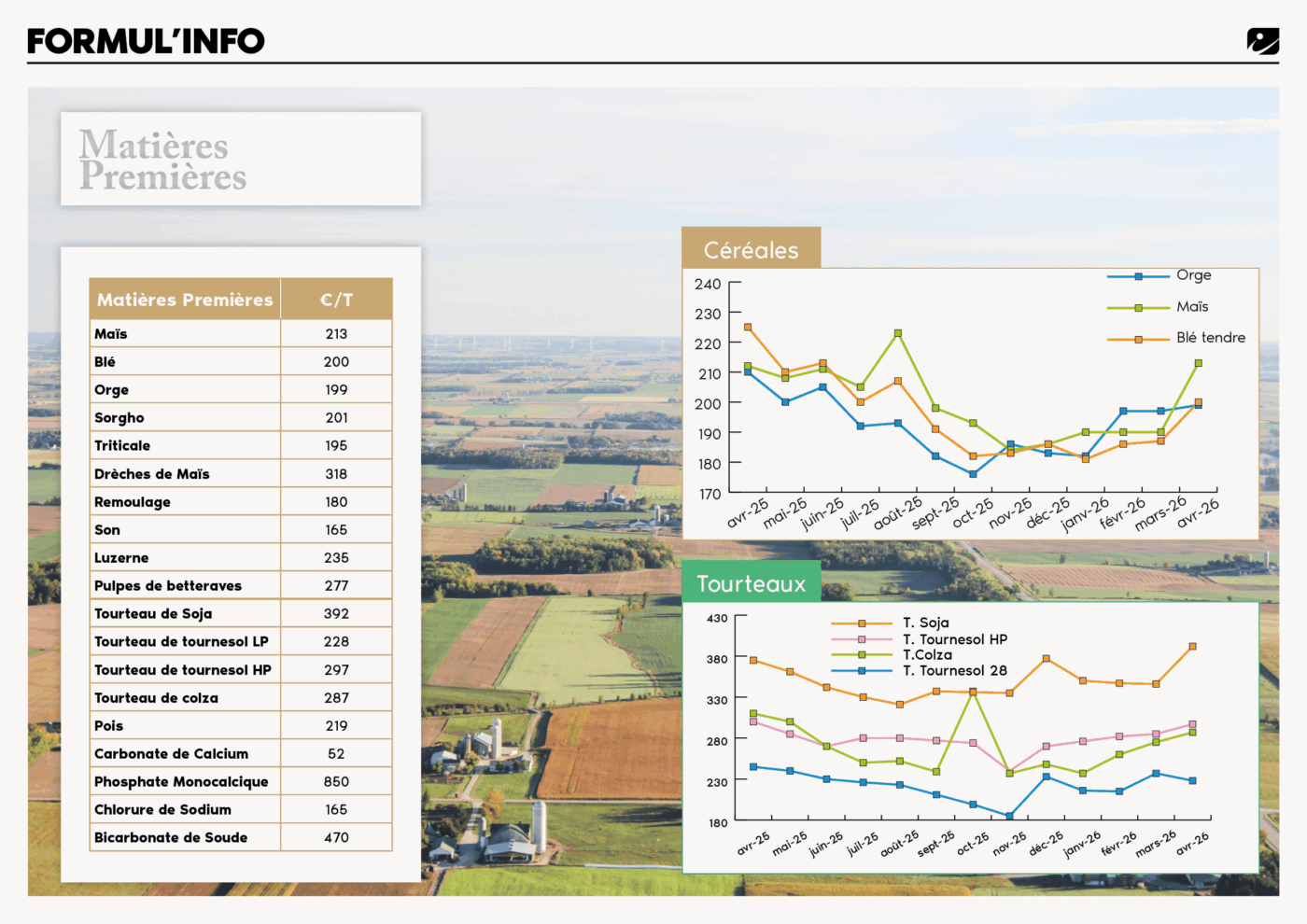Click the pink T. Tournesol HP legend marker
The height and width of the screenshot is (924, 1307).
pos(862,640)
